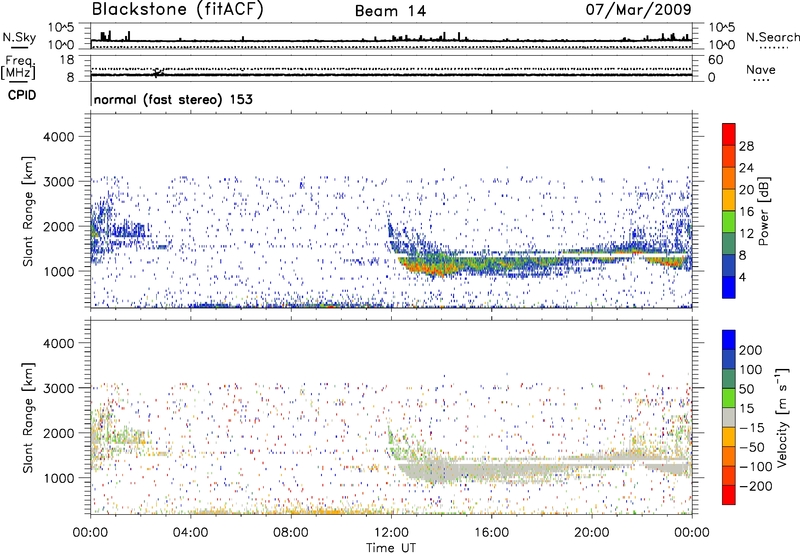Click "4" on the Power colorbar

(742, 278)
